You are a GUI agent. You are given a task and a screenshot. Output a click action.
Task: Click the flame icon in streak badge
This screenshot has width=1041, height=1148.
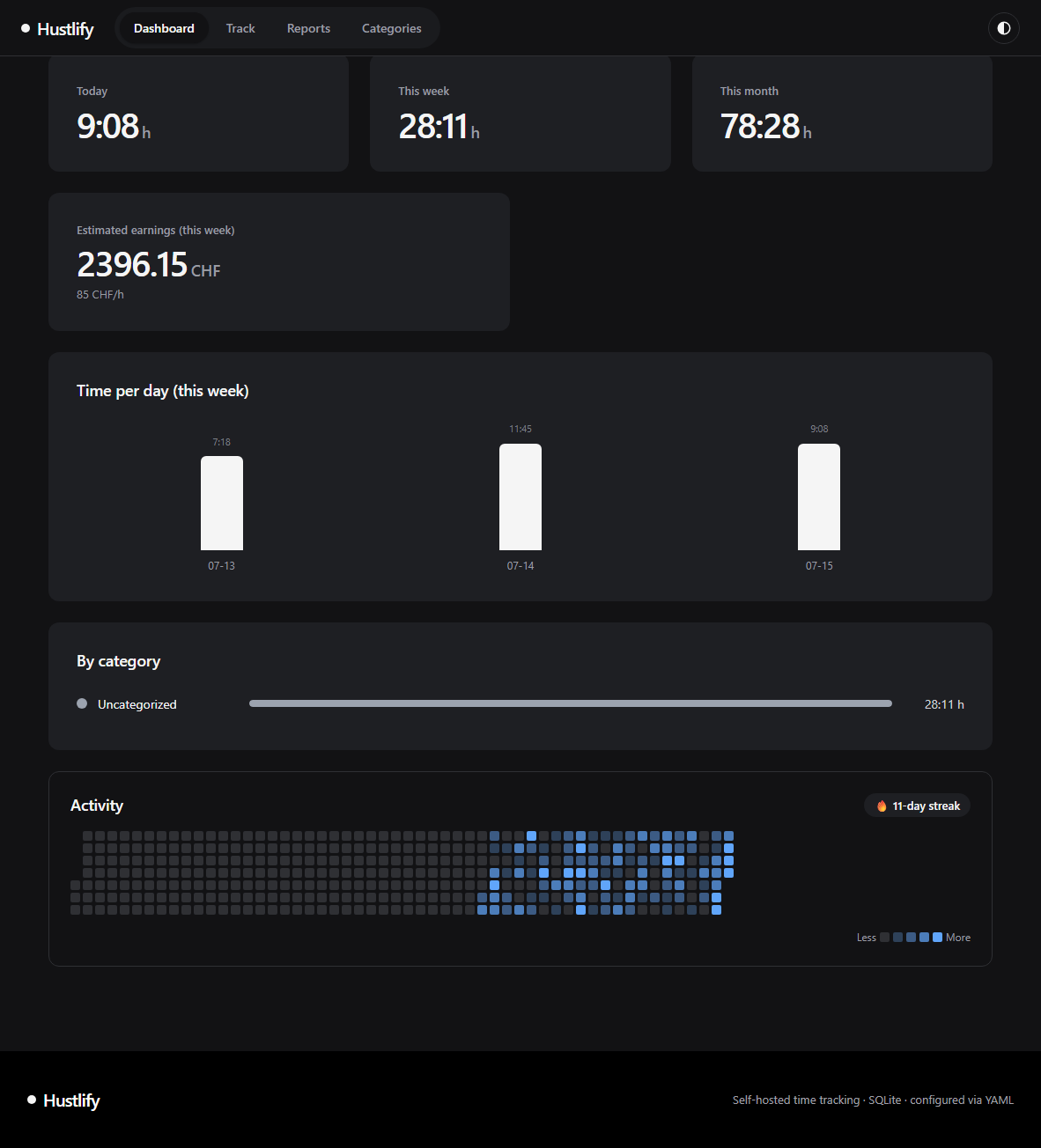[x=882, y=806]
